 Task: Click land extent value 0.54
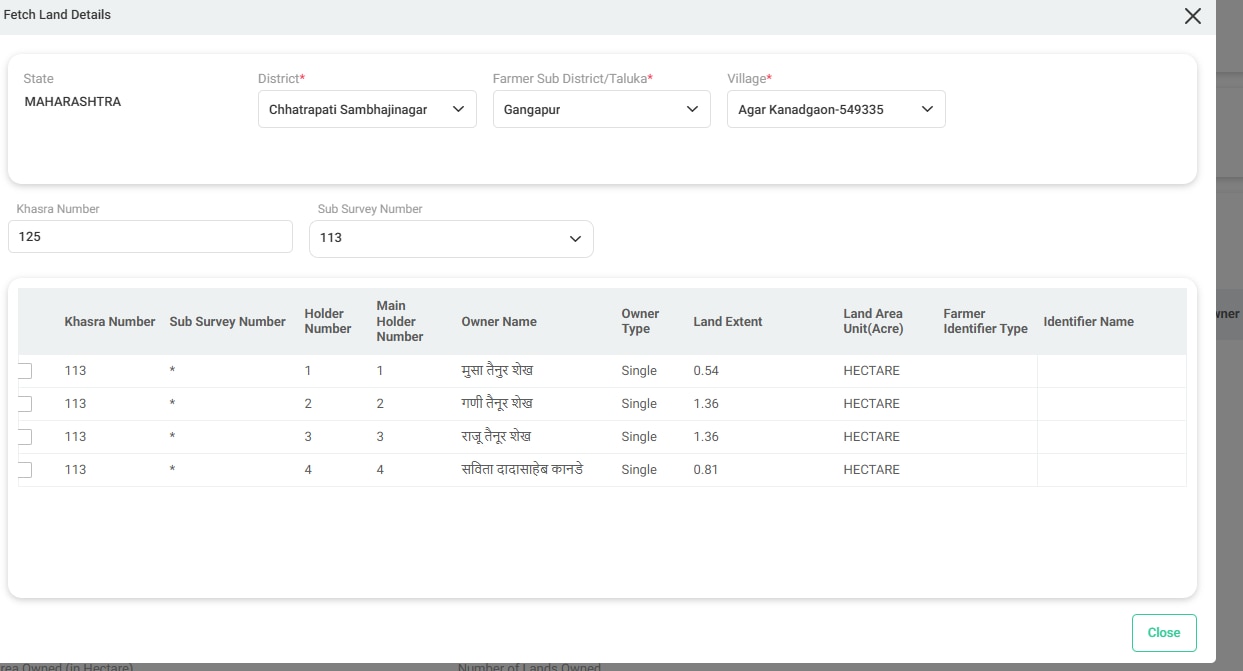tap(706, 371)
